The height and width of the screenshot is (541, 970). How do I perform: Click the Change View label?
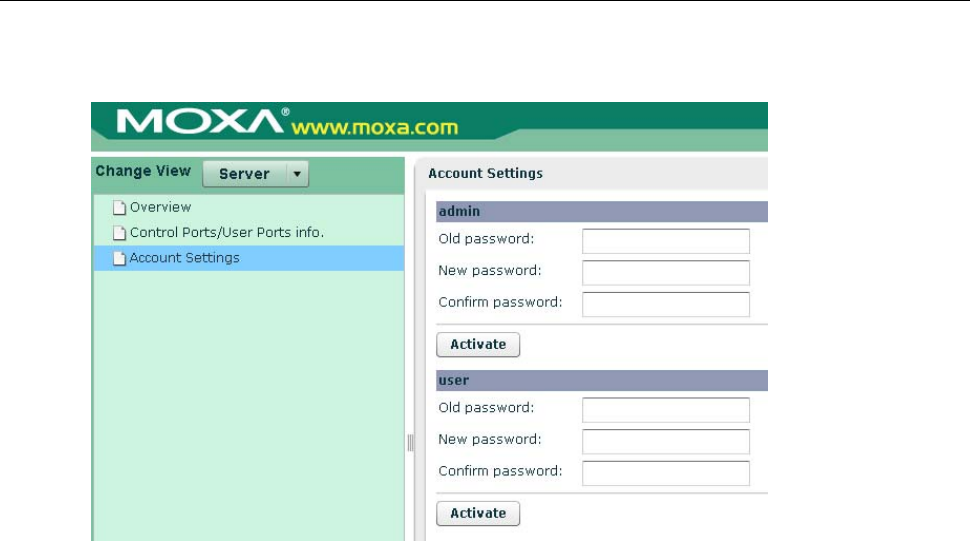[143, 171]
